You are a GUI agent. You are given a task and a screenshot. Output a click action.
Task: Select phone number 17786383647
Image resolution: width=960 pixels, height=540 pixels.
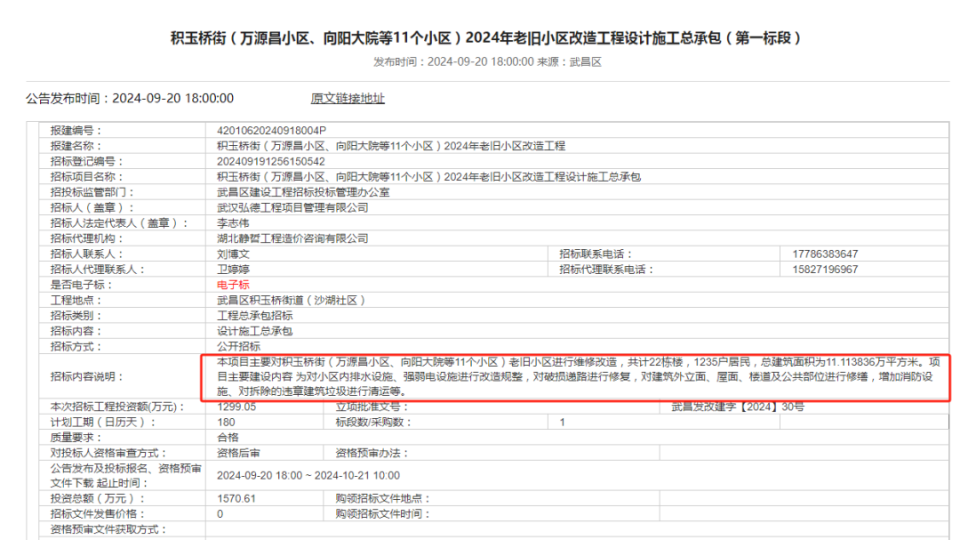click(x=825, y=254)
